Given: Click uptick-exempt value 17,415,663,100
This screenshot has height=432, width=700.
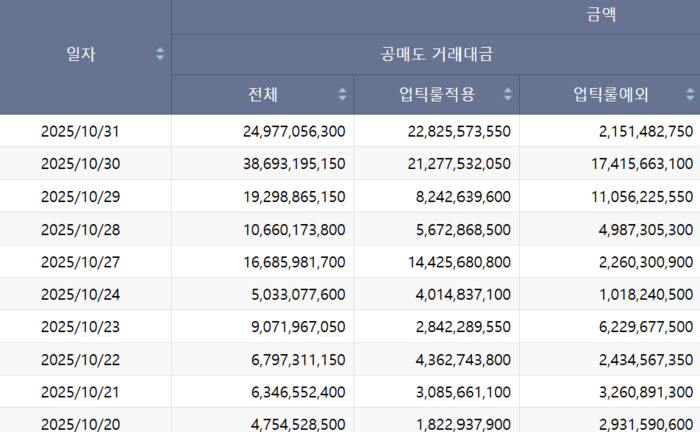Looking at the screenshot, I should (642, 164).
